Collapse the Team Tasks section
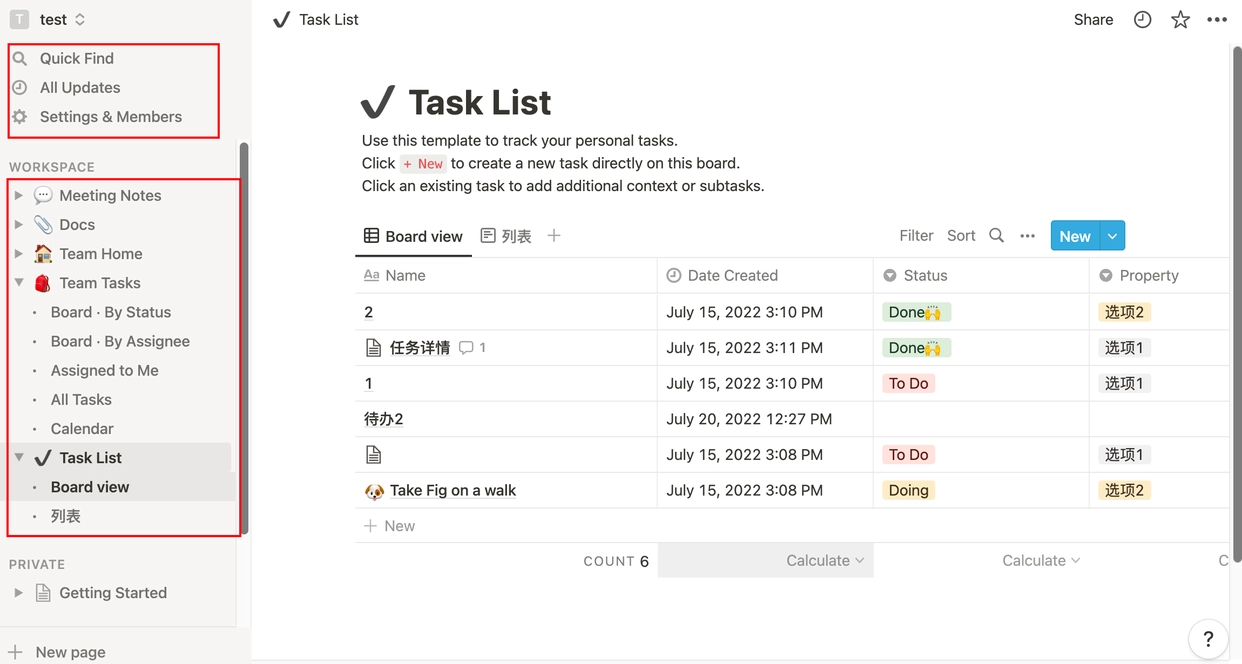The height and width of the screenshot is (664, 1242). coord(18,283)
